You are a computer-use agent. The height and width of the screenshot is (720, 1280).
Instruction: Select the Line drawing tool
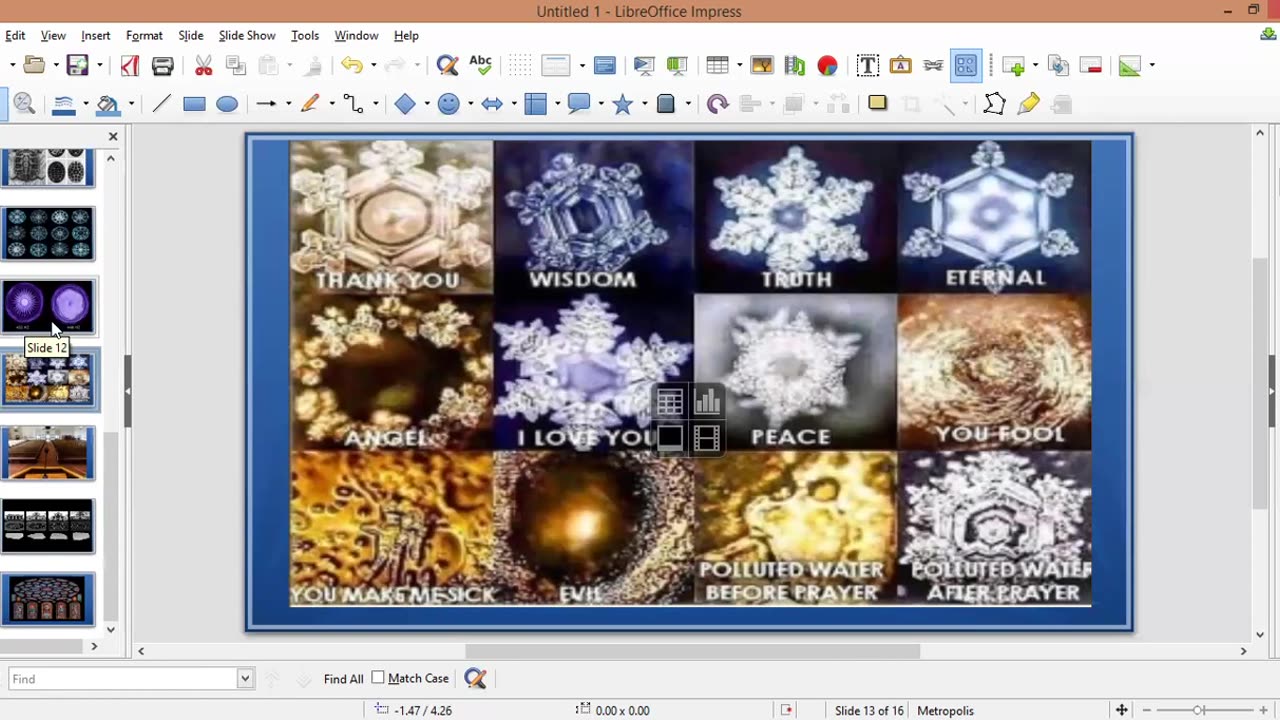161,104
